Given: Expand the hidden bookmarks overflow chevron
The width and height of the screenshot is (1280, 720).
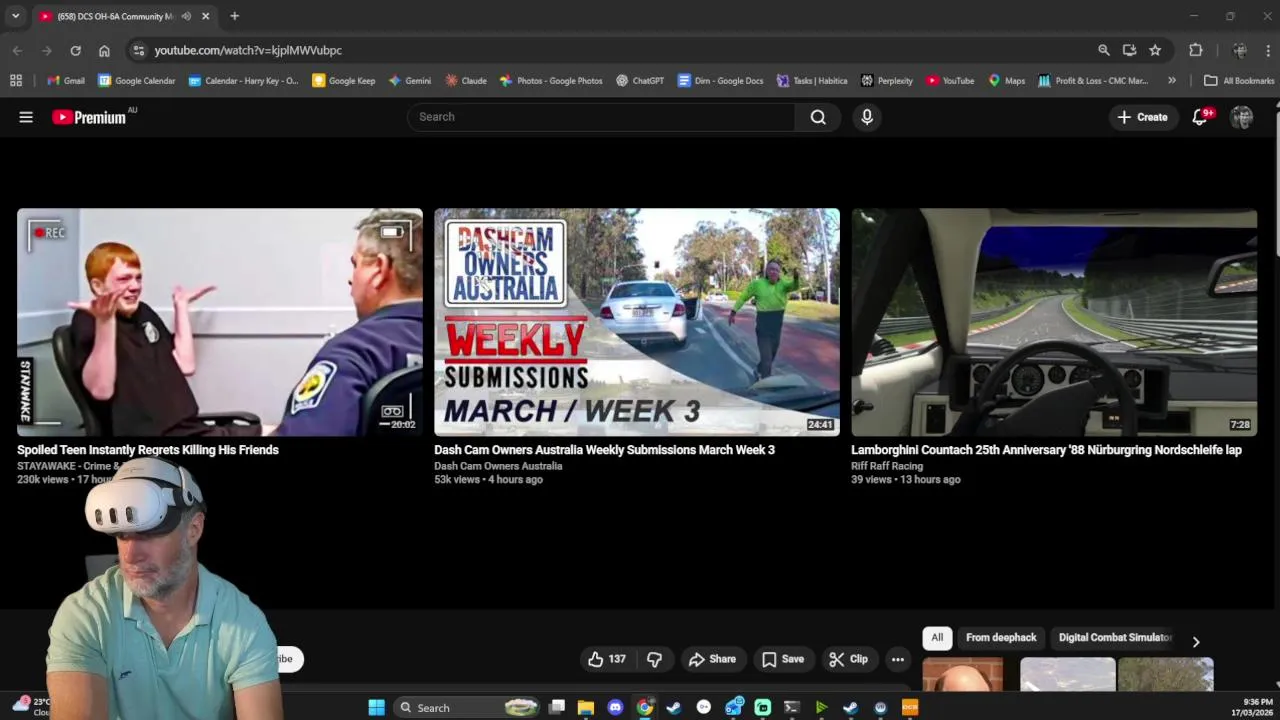Looking at the screenshot, I should (x=1172, y=80).
